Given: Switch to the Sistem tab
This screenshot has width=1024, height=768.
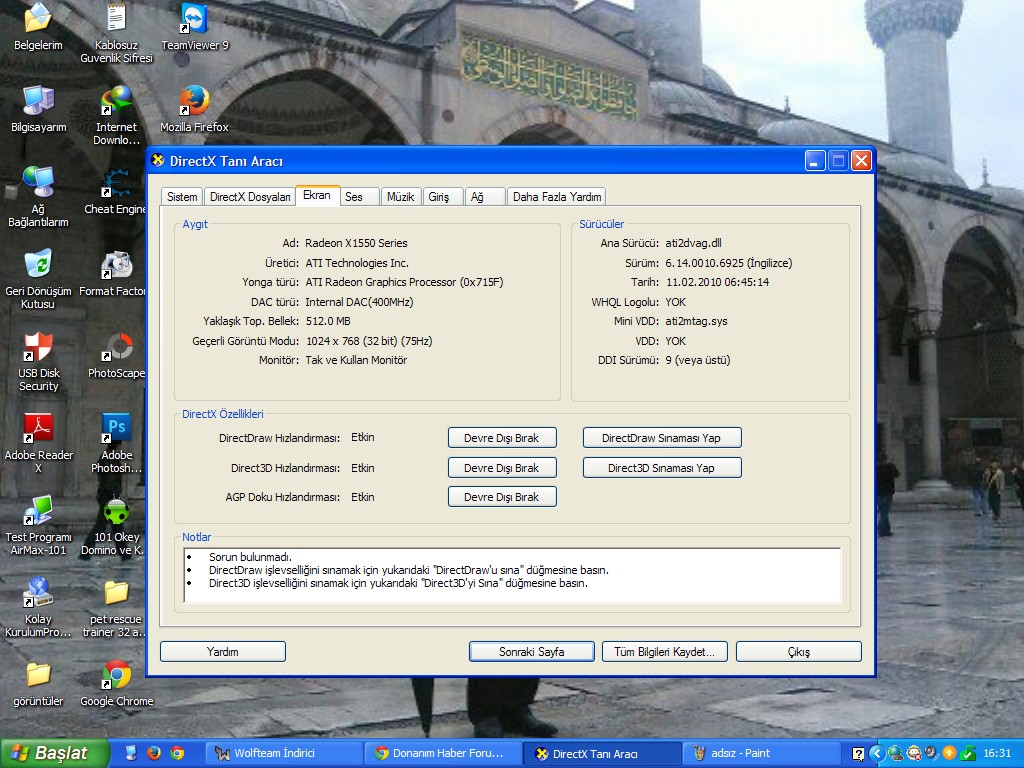Looking at the screenshot, I should coord(182,197).
